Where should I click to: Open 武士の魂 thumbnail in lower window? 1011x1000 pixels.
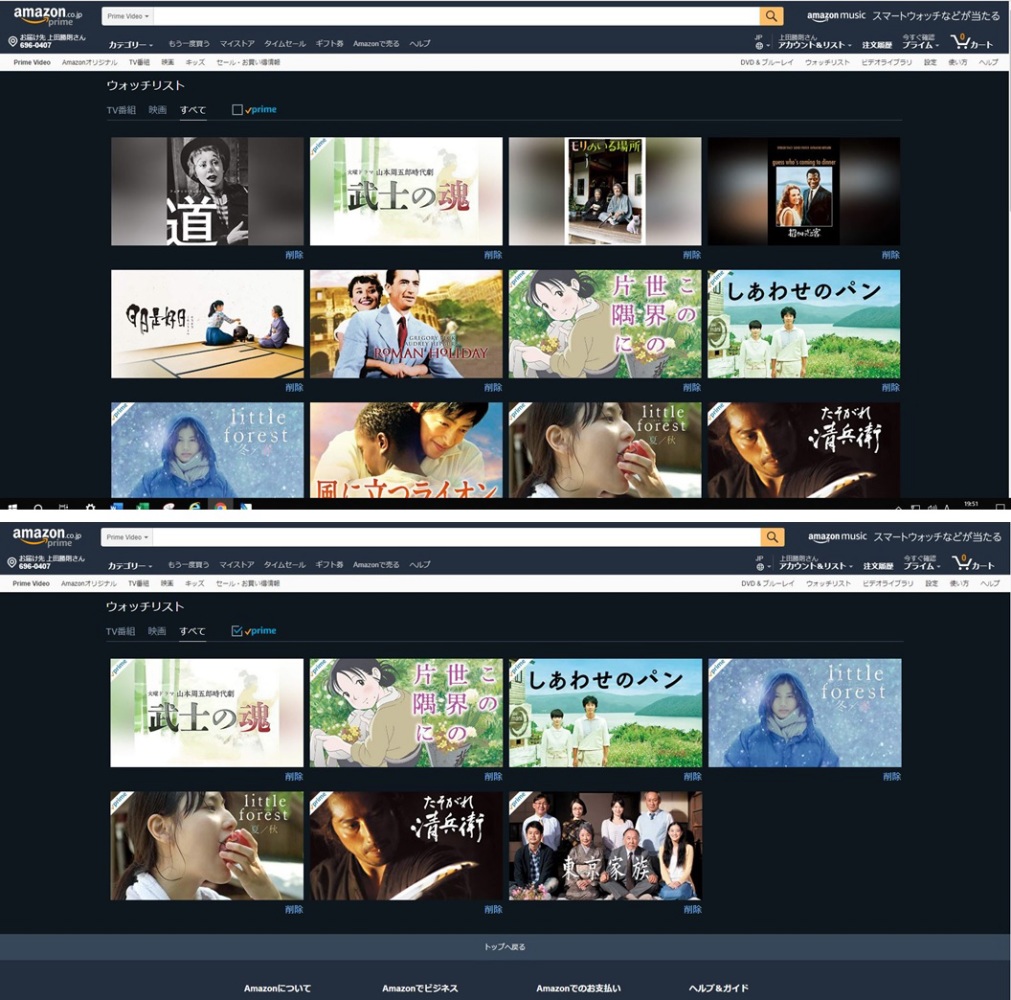click(207, 713)
